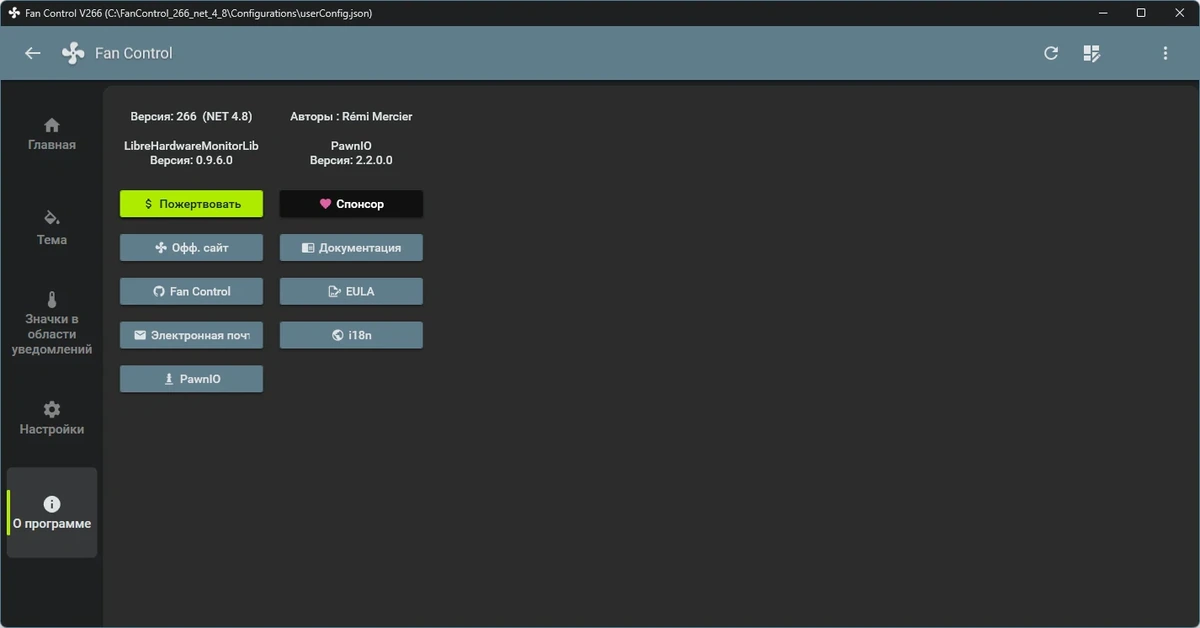This screenshot has width=1200, height=628.
Task: Go to the Настройки tab
Action: pos(52,419)
